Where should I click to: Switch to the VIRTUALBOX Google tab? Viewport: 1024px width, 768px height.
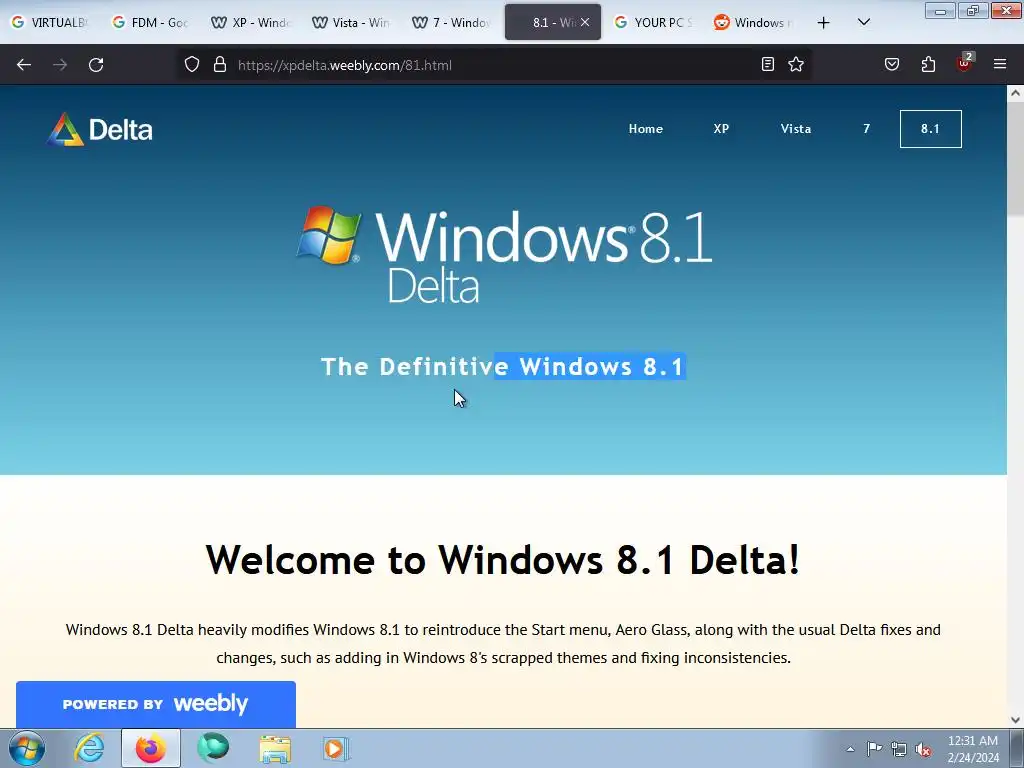tap(50, 23)
